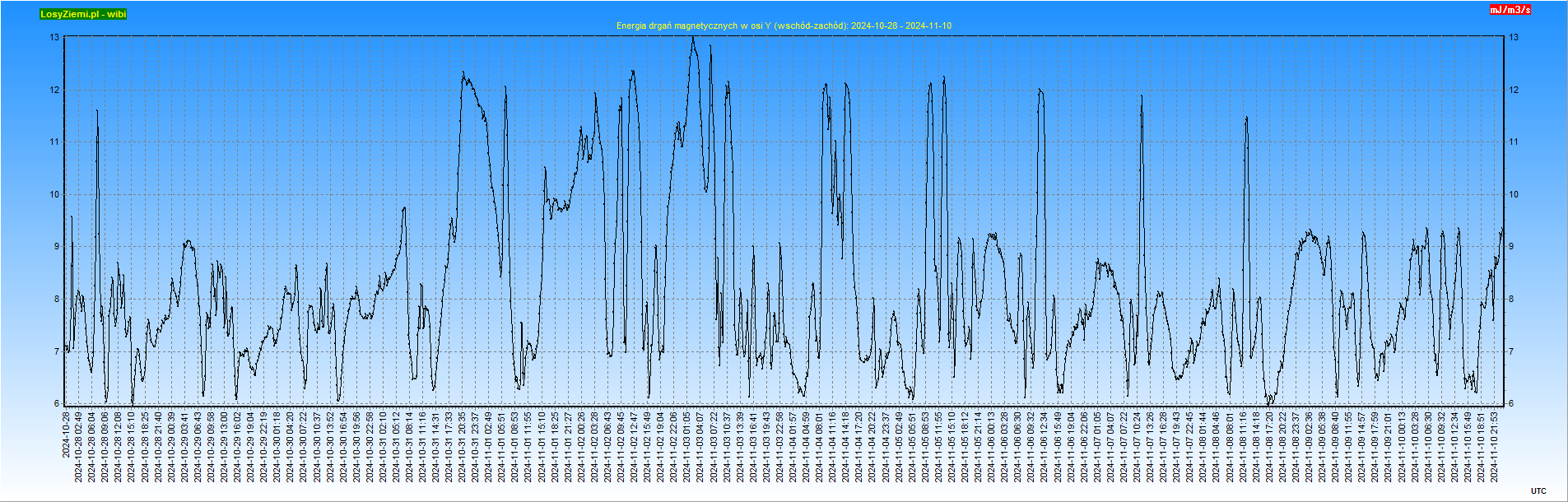Viewport: 1568px width, 502px height.
Task: Select the 2024-10-31 20:35 time label
Action: 463,447
